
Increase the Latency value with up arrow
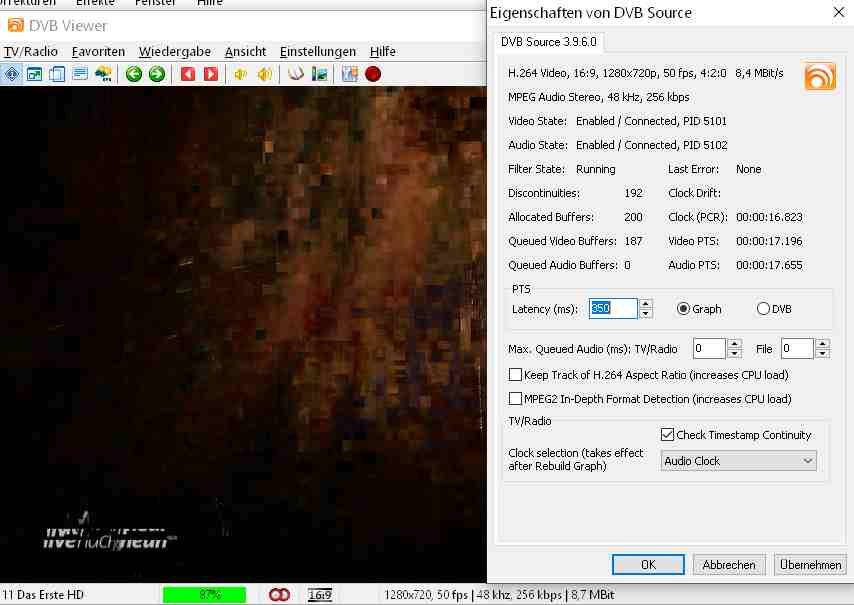pyautogui.click(x=646, y=304)
